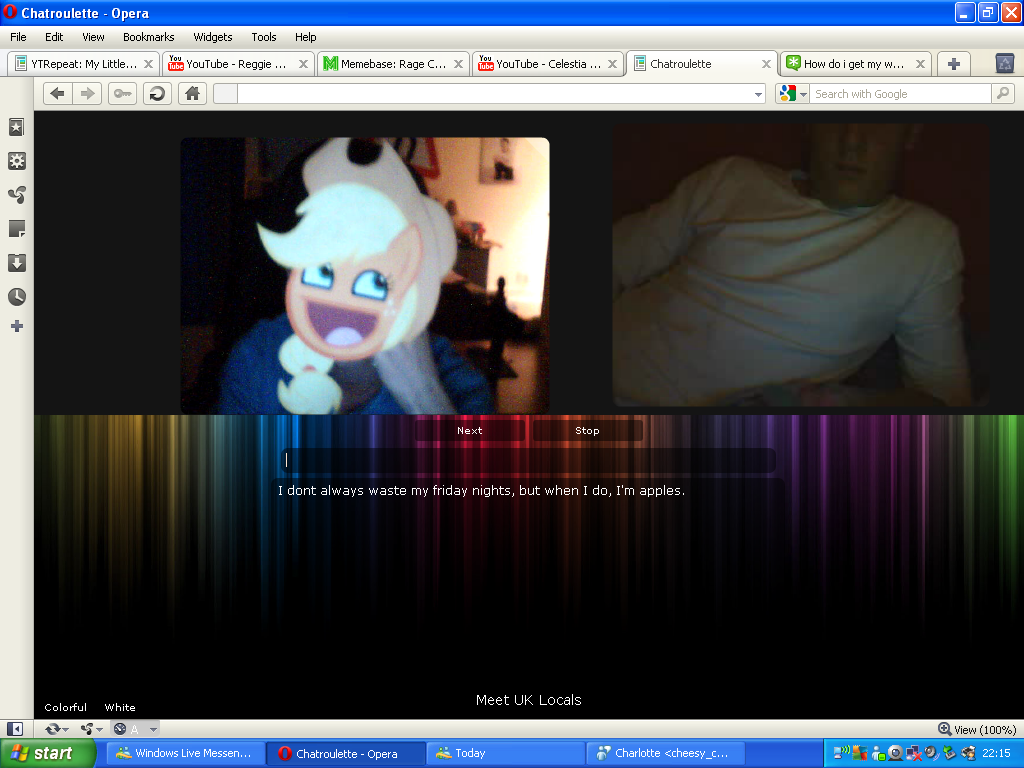Screen dimensions: 1024x768
Task: Click the Meet UK Locals link
Action: coord(528,700)
